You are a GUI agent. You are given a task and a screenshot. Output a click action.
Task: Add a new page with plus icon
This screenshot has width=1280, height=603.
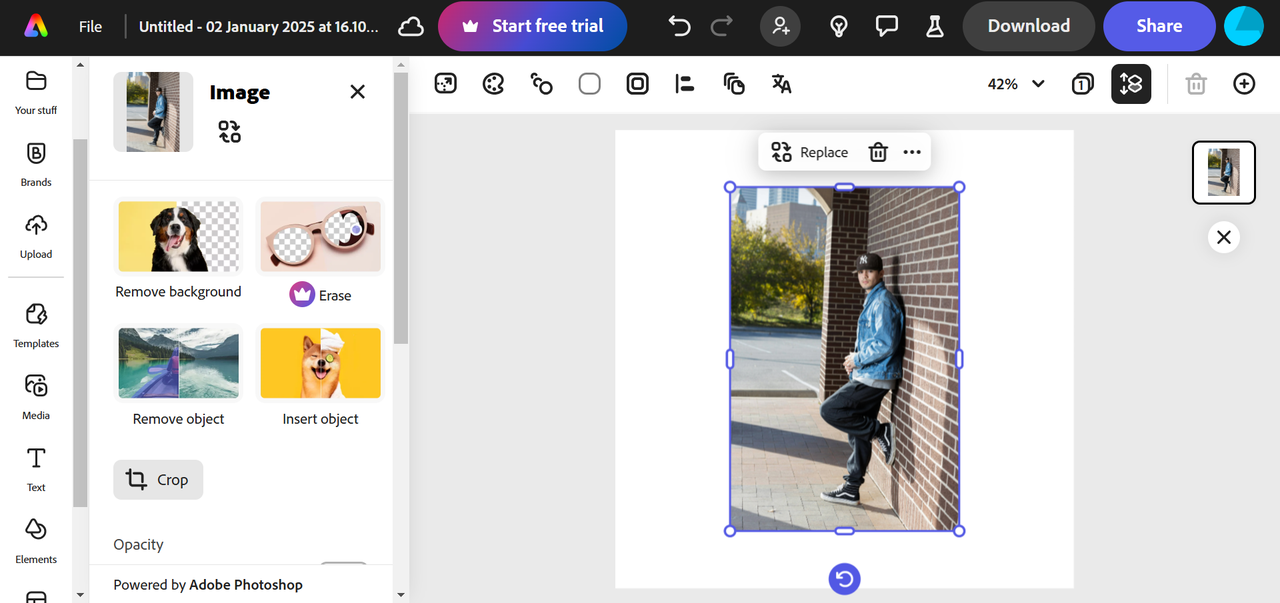click(1244, 84)
